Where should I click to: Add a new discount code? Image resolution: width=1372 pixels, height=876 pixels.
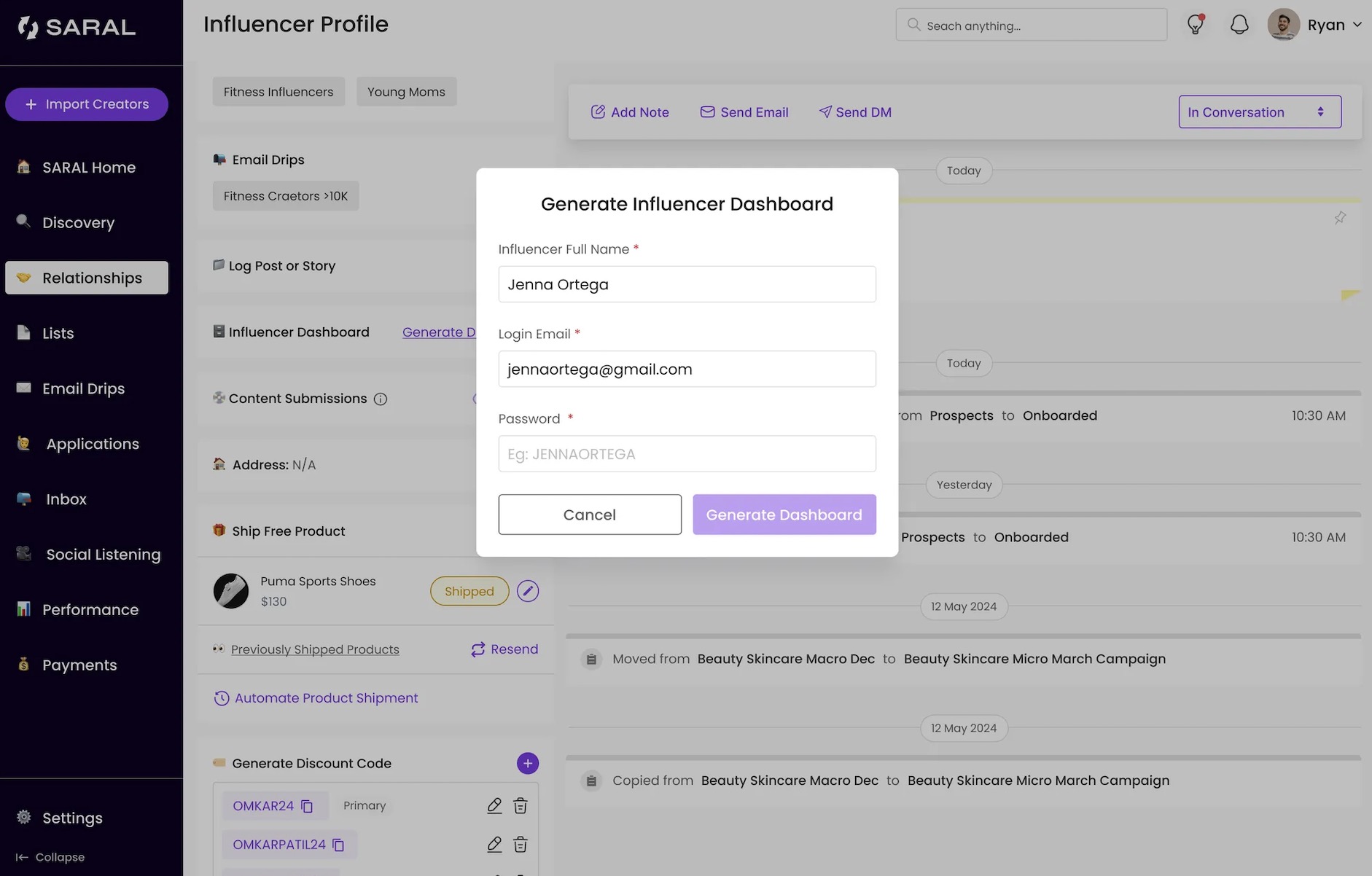pyautogui.click(x=528, y=763)
